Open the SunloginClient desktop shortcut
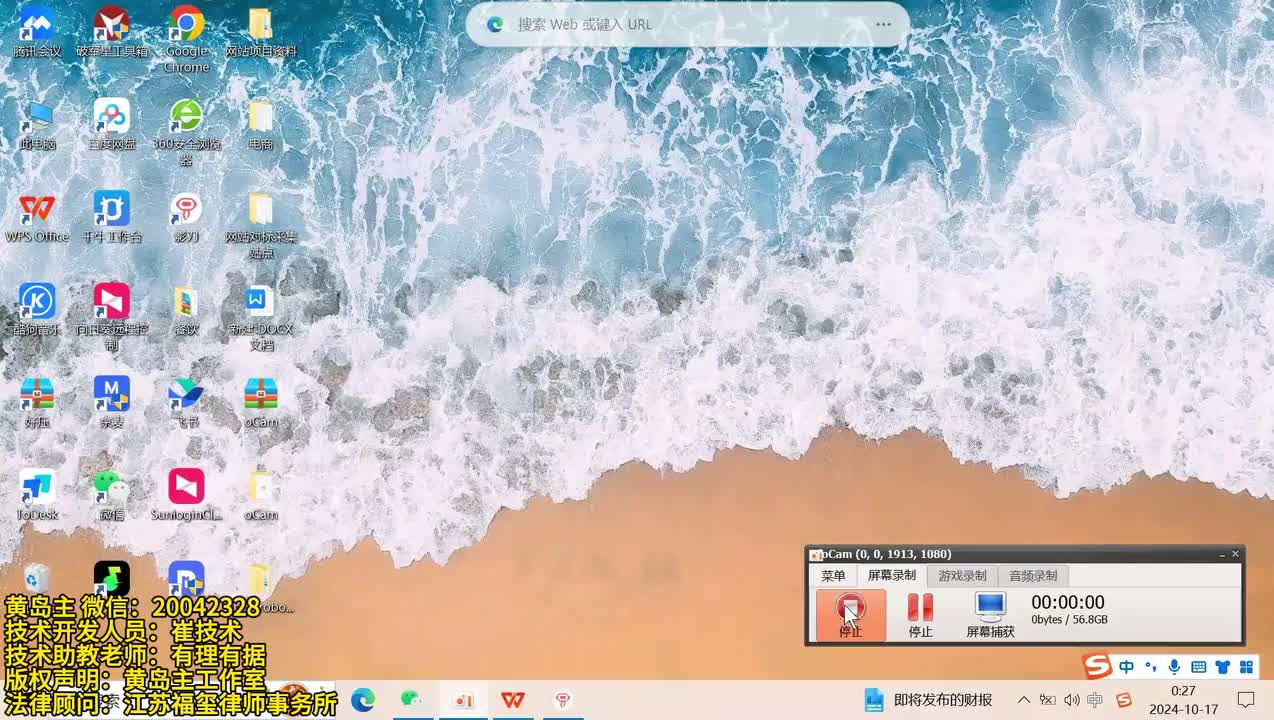 (x=186, y=496)
